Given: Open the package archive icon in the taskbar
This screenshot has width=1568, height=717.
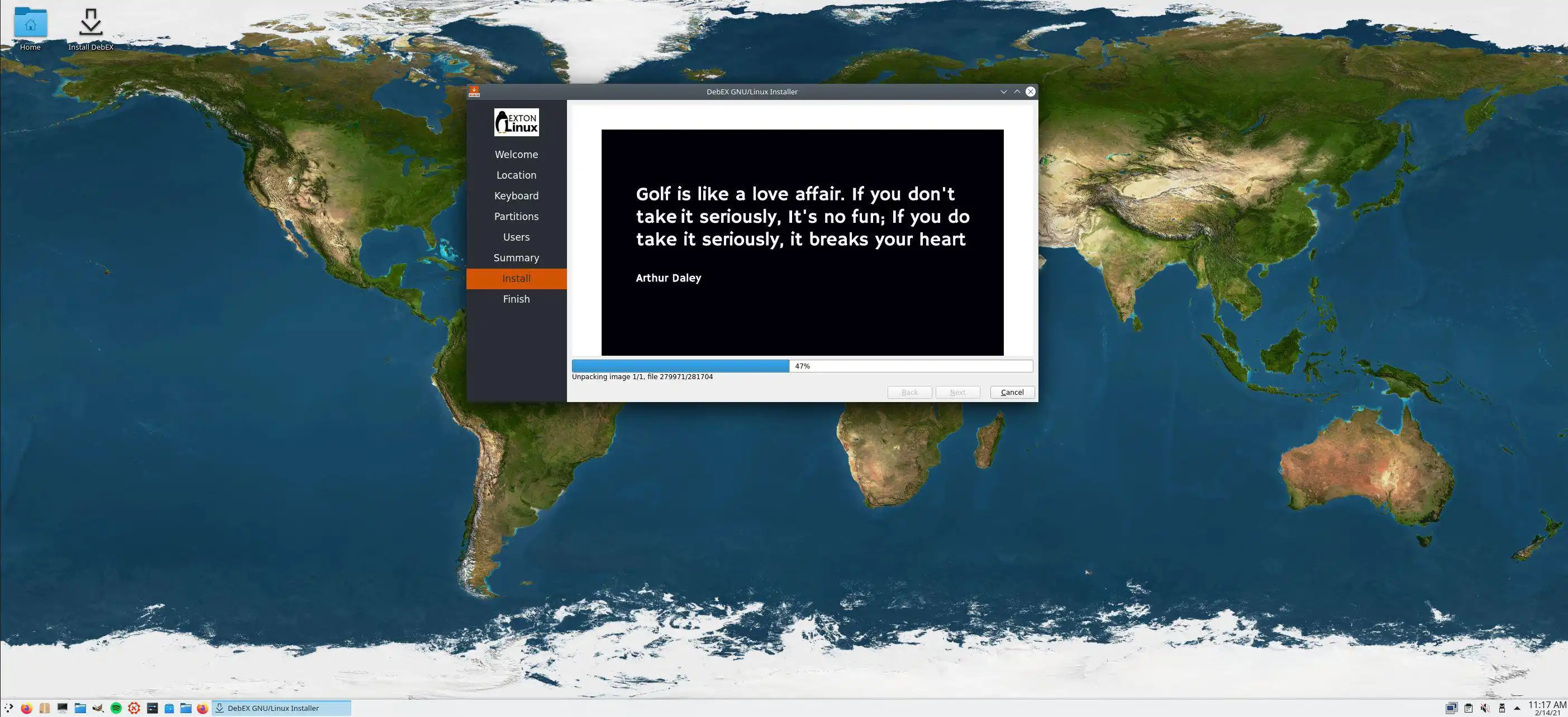Looking at the screenshot, I should 45,708.
